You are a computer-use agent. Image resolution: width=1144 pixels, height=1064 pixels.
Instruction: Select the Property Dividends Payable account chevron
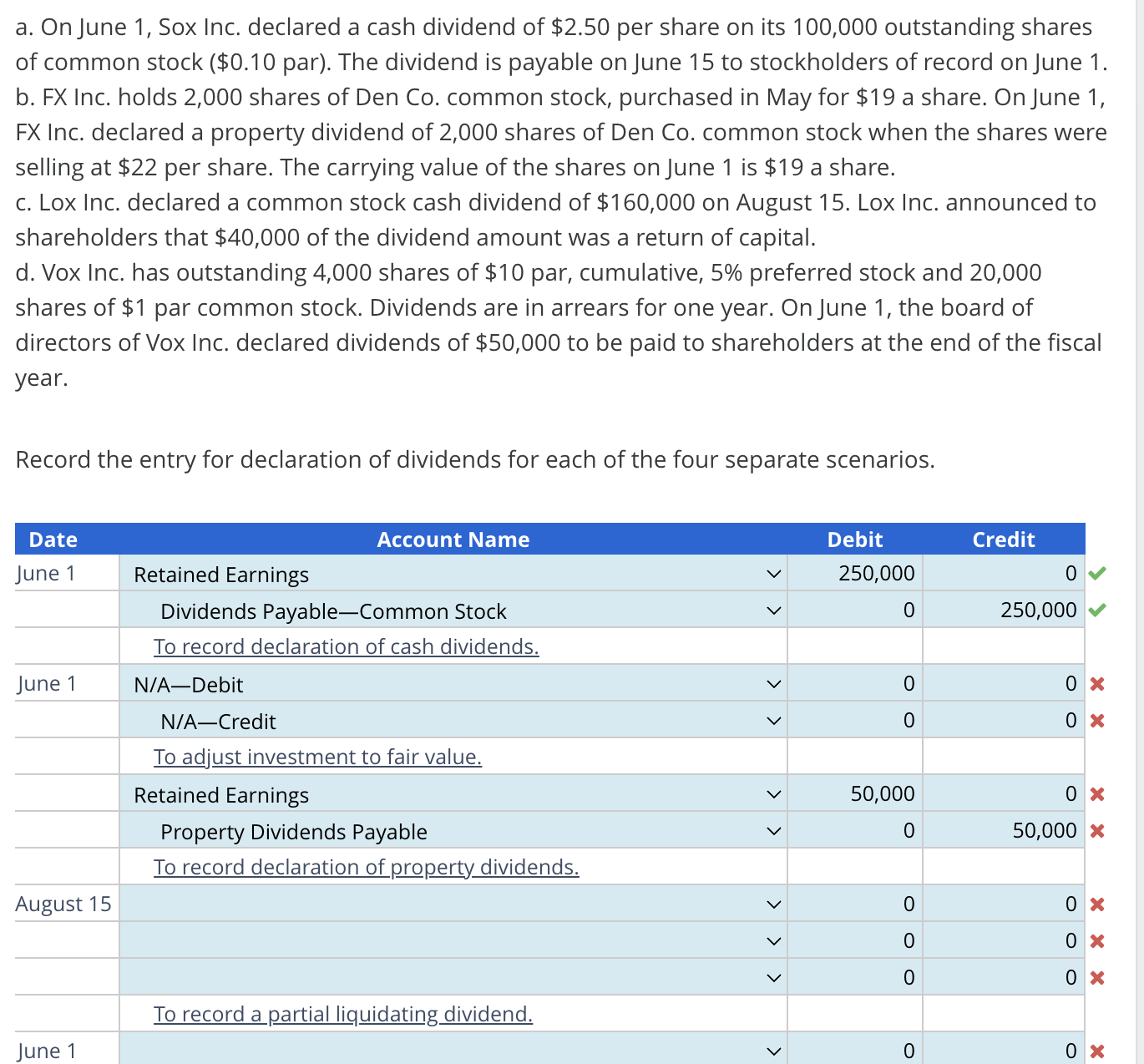coord(772,830)
